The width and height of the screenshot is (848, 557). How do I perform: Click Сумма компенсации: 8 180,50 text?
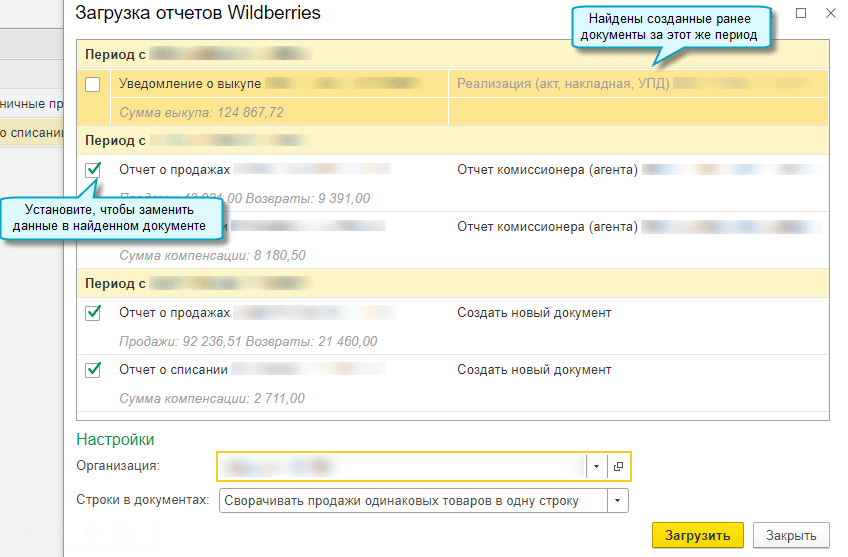coord(213,255)
